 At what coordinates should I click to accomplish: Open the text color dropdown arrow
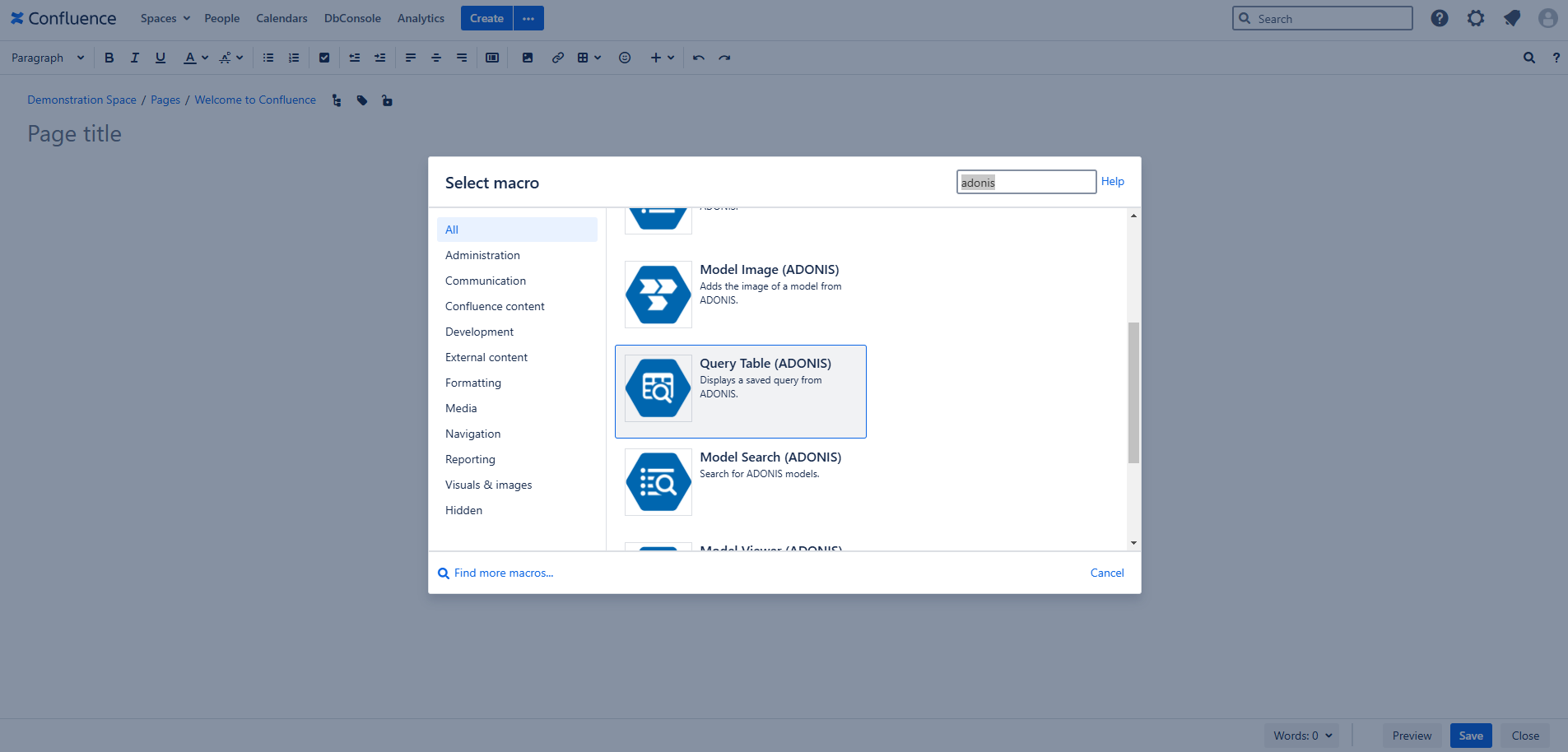[205, 58]
